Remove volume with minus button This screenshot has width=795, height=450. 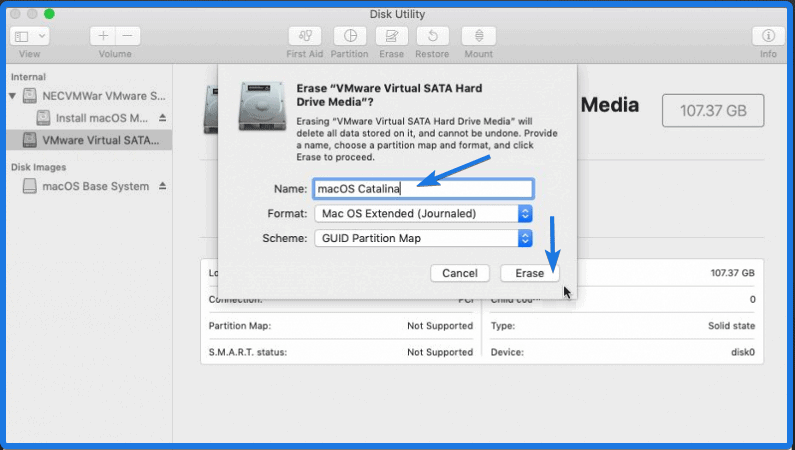(128, 36)
